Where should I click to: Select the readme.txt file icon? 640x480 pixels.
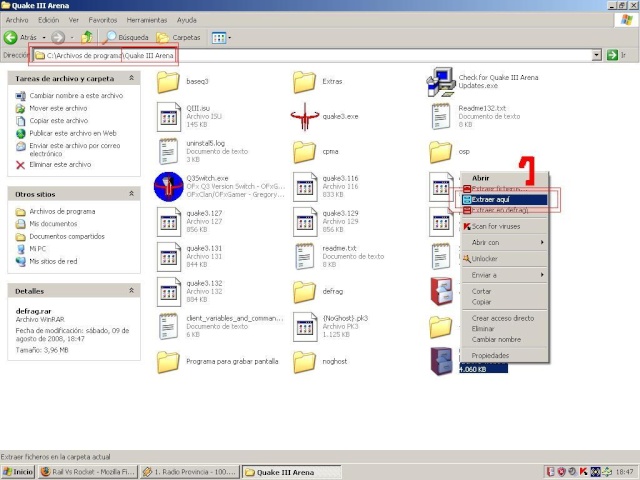point(305,257)
